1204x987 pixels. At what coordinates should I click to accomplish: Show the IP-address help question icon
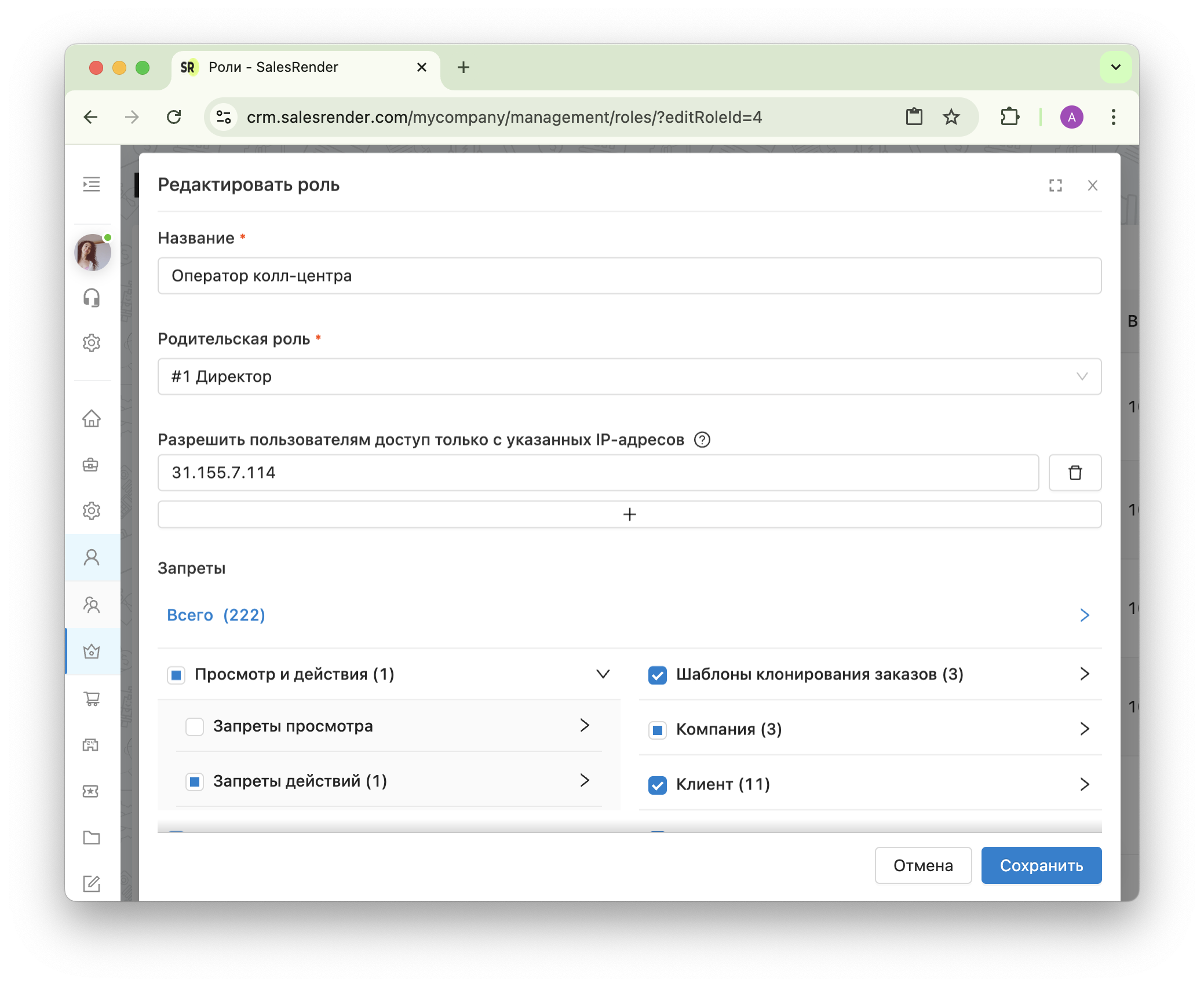click(x=702, y=440)
